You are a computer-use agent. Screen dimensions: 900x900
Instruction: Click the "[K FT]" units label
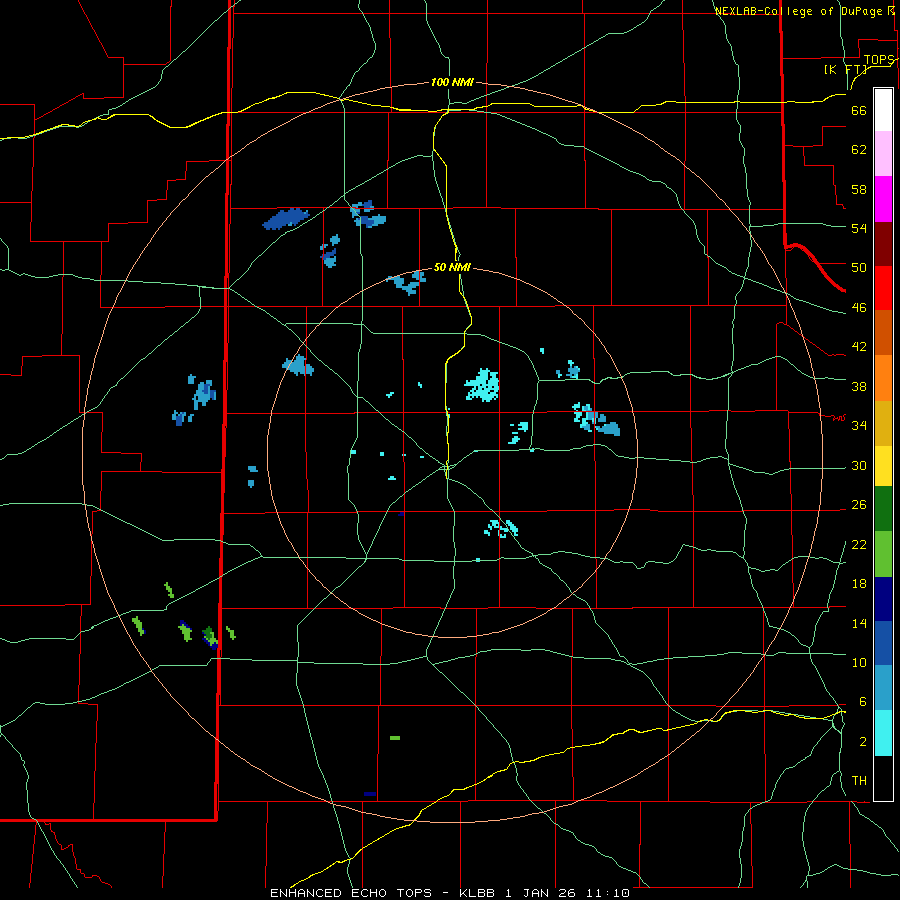pyautogui.click(x=845, y=70)
